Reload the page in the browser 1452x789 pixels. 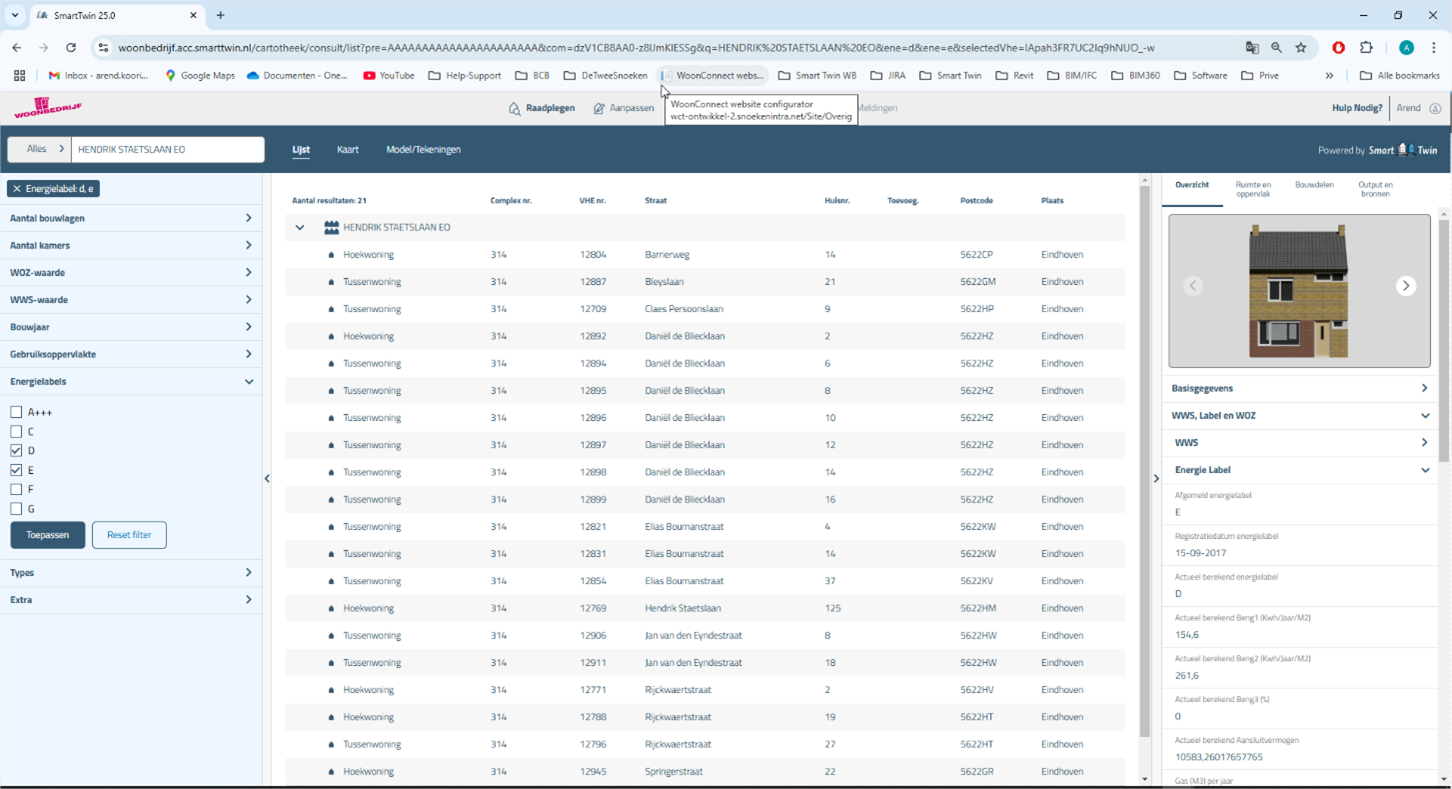71,47
